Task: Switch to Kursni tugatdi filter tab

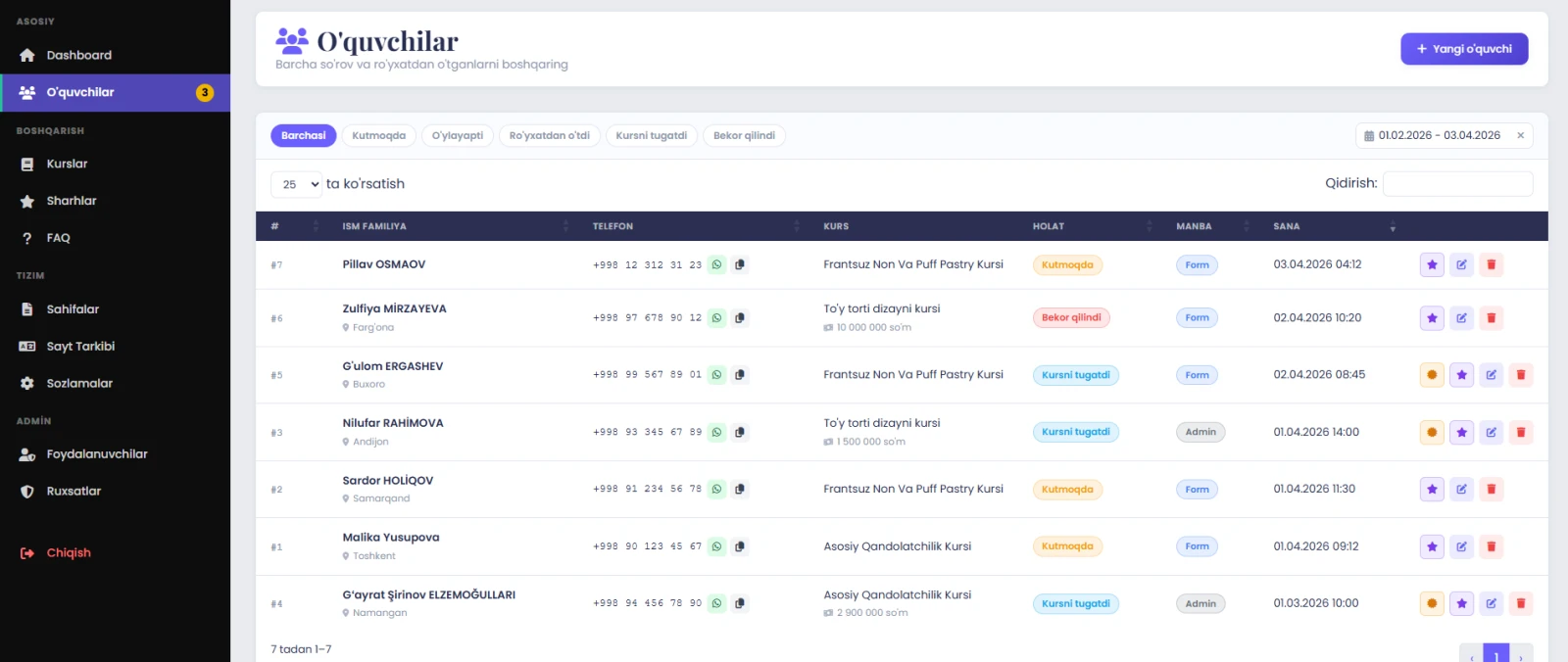Action: [651, 136]
